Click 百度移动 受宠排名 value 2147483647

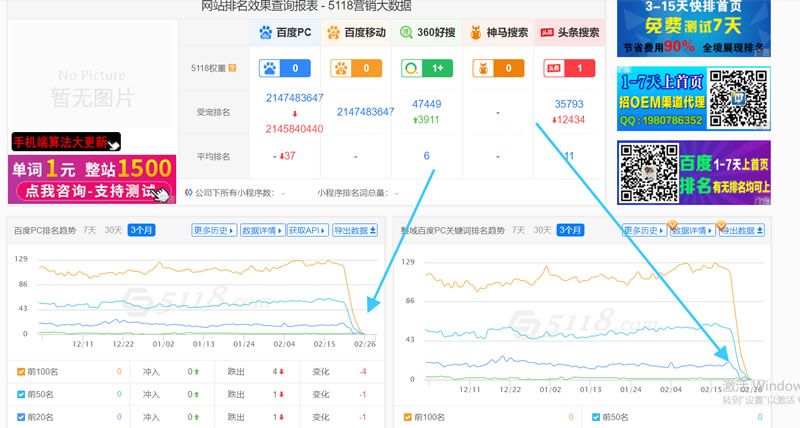click(x=365, y=112)
